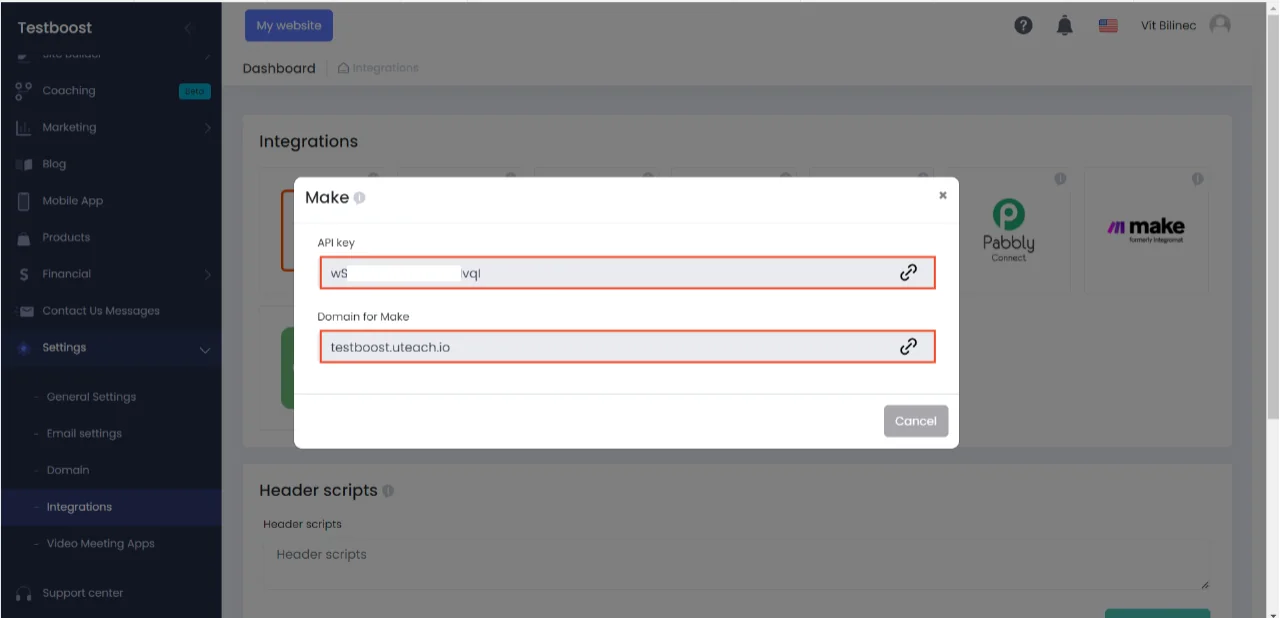Click the My website button
The image size is (1281, 618).
pos(289,26)
